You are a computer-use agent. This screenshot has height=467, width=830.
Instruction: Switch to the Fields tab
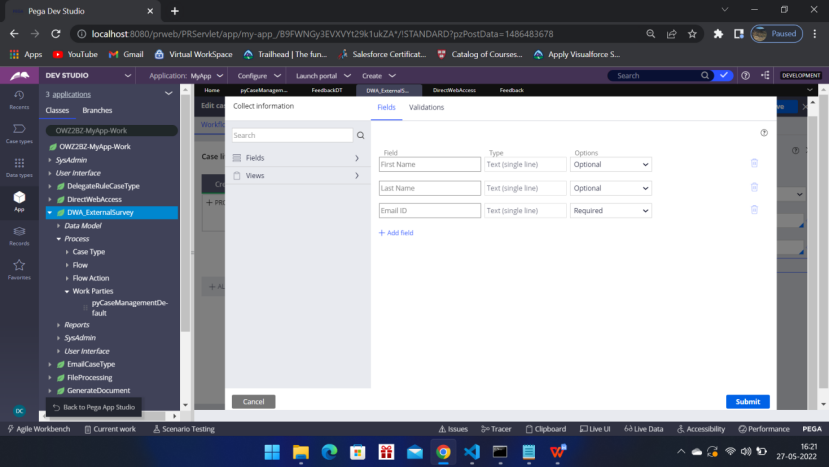pyautogui.click(x=386, y=107)
